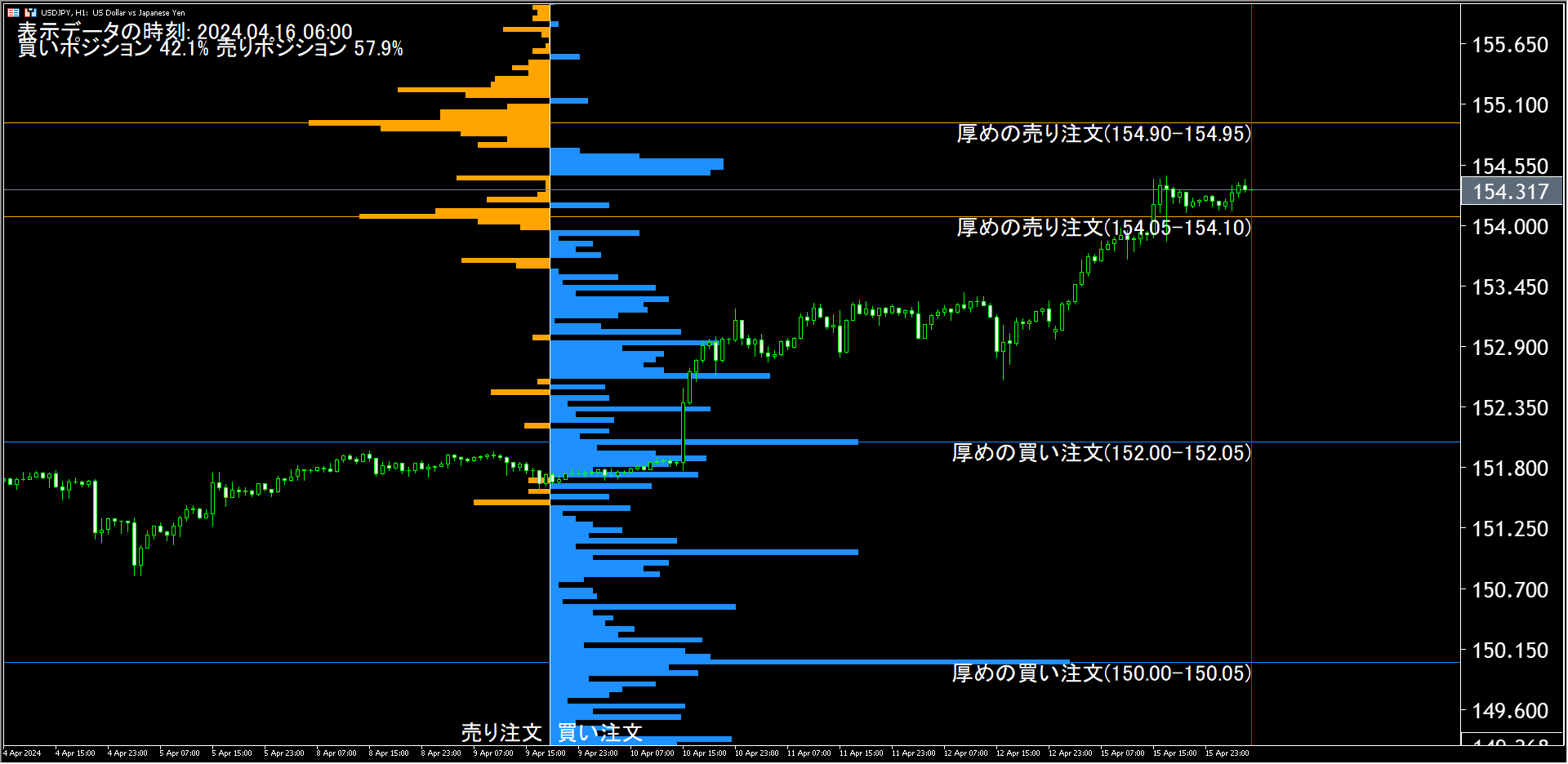
Task: Click the '12 Apr 15:00' time axis label
Action: point(1018,753)
